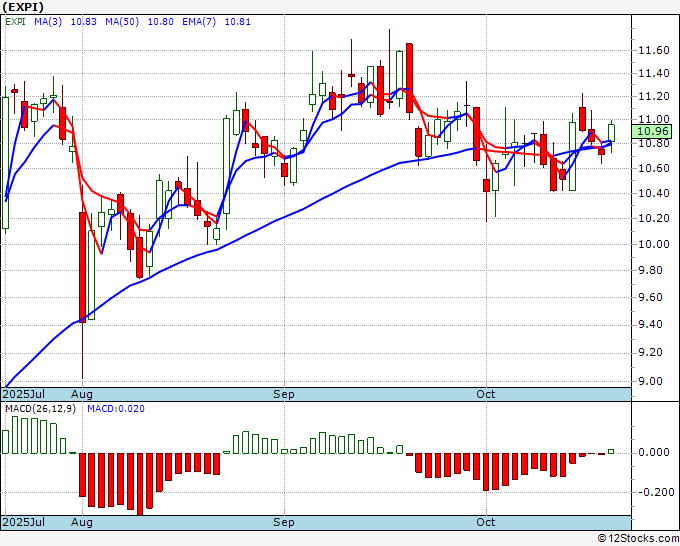The height and width of the screenshot is (546, 680).
Task: Click 2025Jul on the price chart time axis
Action: 24,394
